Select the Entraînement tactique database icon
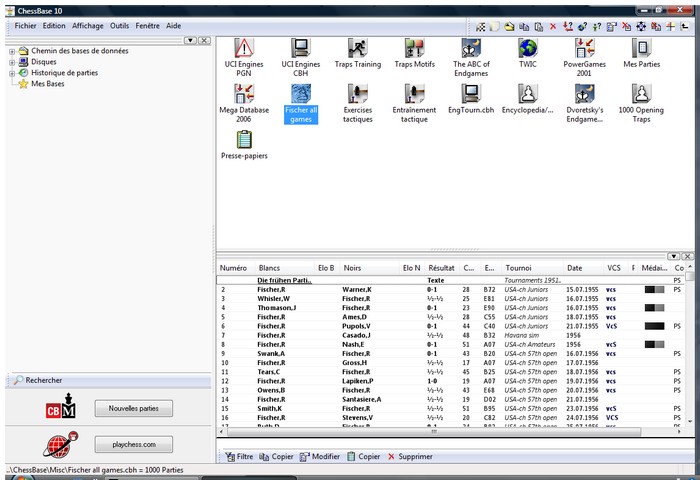This screenshot has width=700, height=480. click(x=414, y=104)
